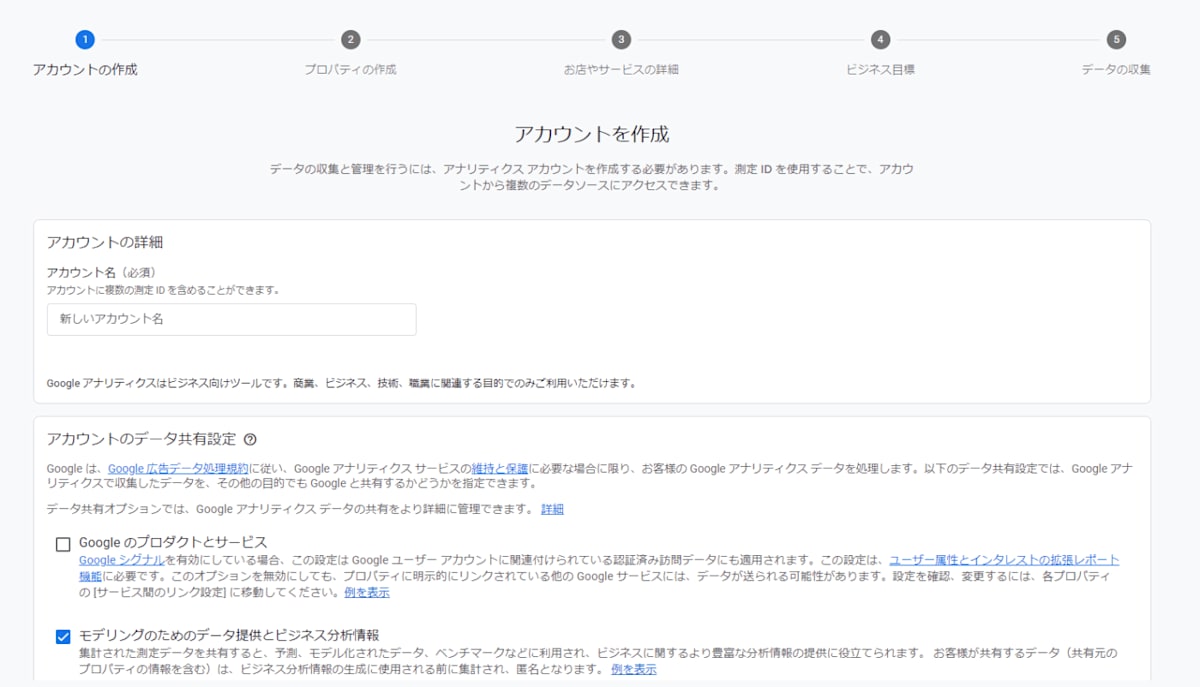Click 例を表示 under Google のプロダクトとサービス
The height and width of the screenshot is (687, 1200).
(367, 593)
